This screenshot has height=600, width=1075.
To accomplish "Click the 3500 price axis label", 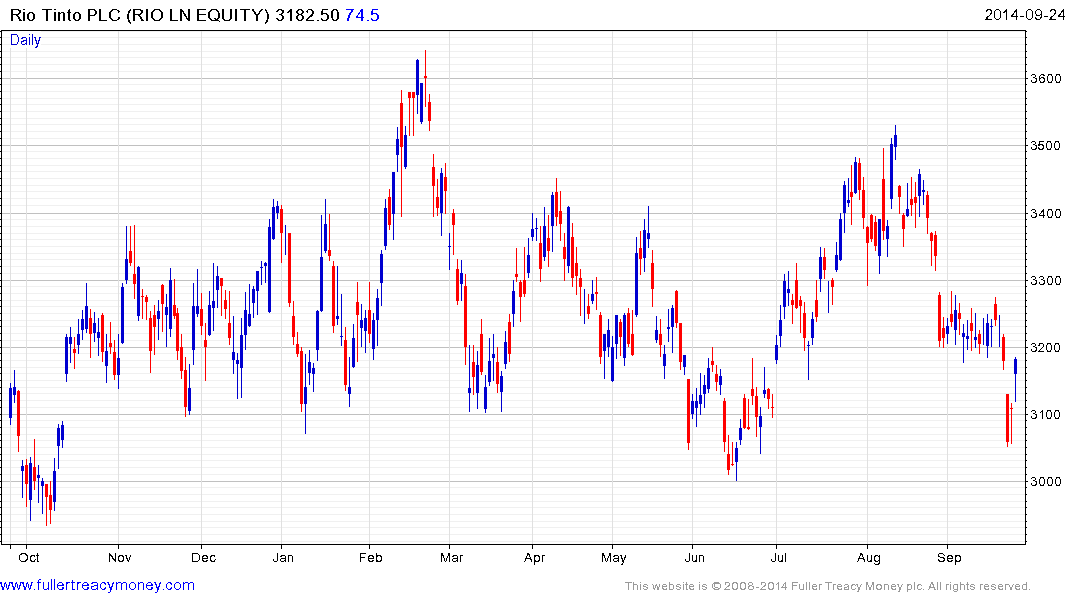I will [x=1046, y=146].
